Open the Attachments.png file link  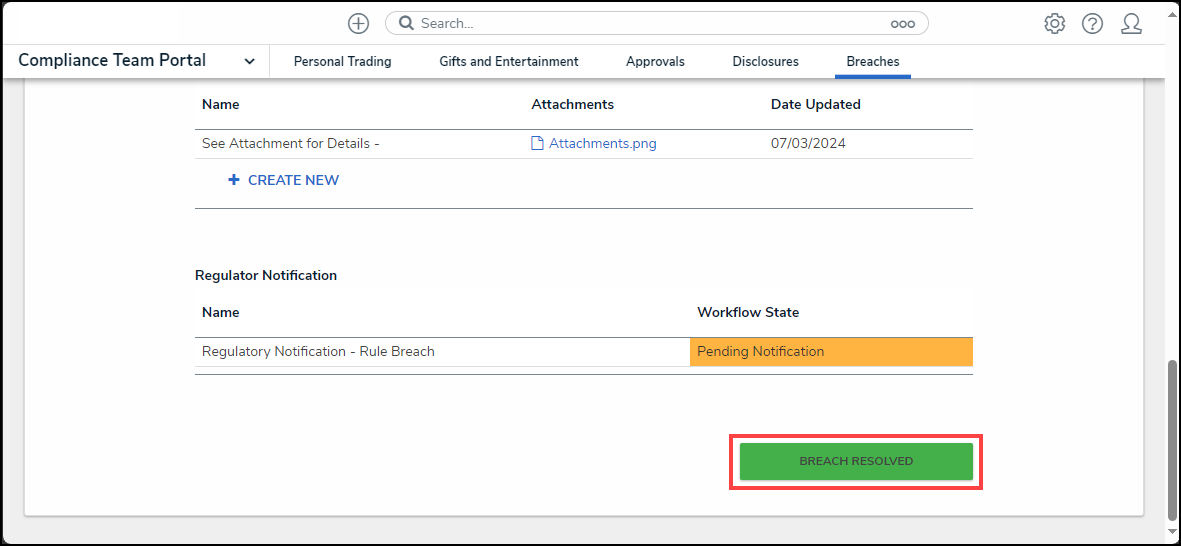click(602, 143)
